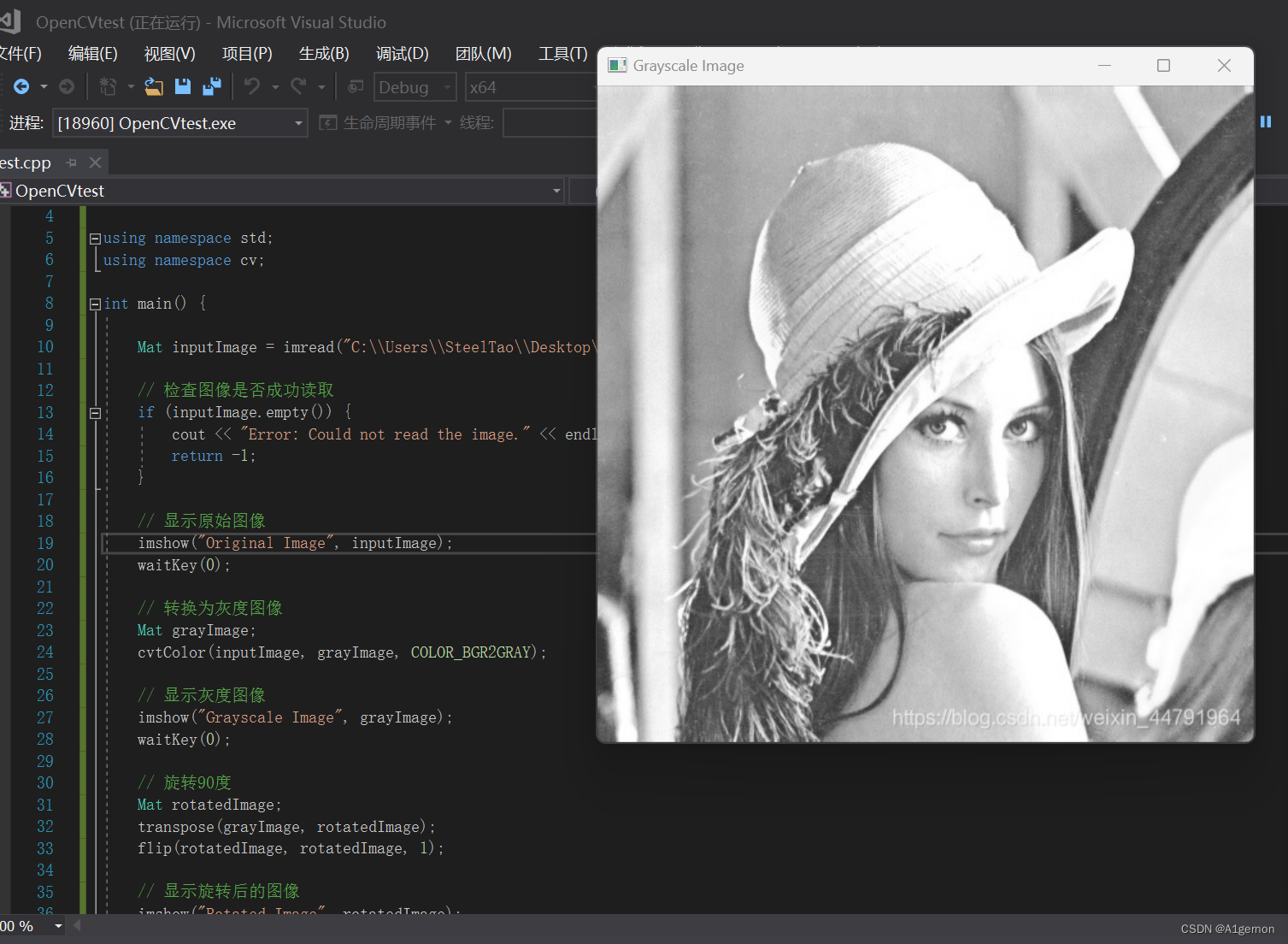Open the 调试(D) menu
The width and height of the screenshot is (1288, 944).
tap(402, 54)
